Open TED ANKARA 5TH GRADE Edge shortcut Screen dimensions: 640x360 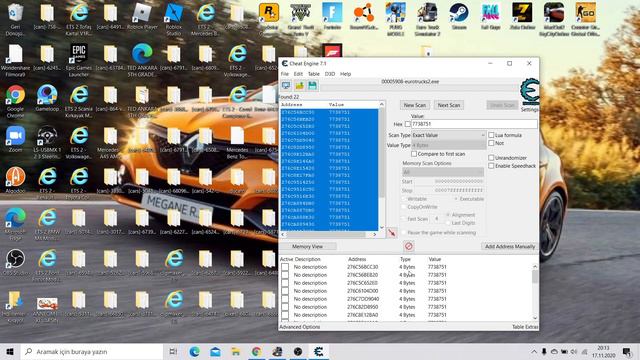(142, 60)
